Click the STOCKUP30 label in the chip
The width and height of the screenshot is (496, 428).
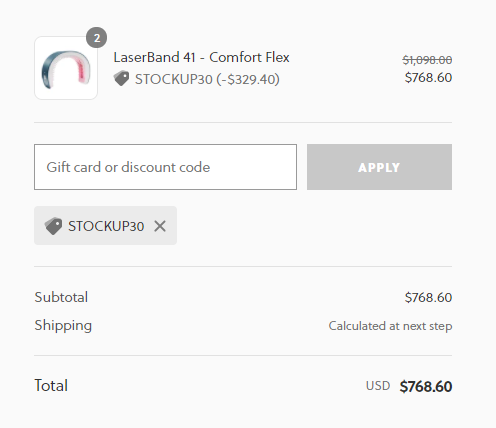tap(106, 226)
